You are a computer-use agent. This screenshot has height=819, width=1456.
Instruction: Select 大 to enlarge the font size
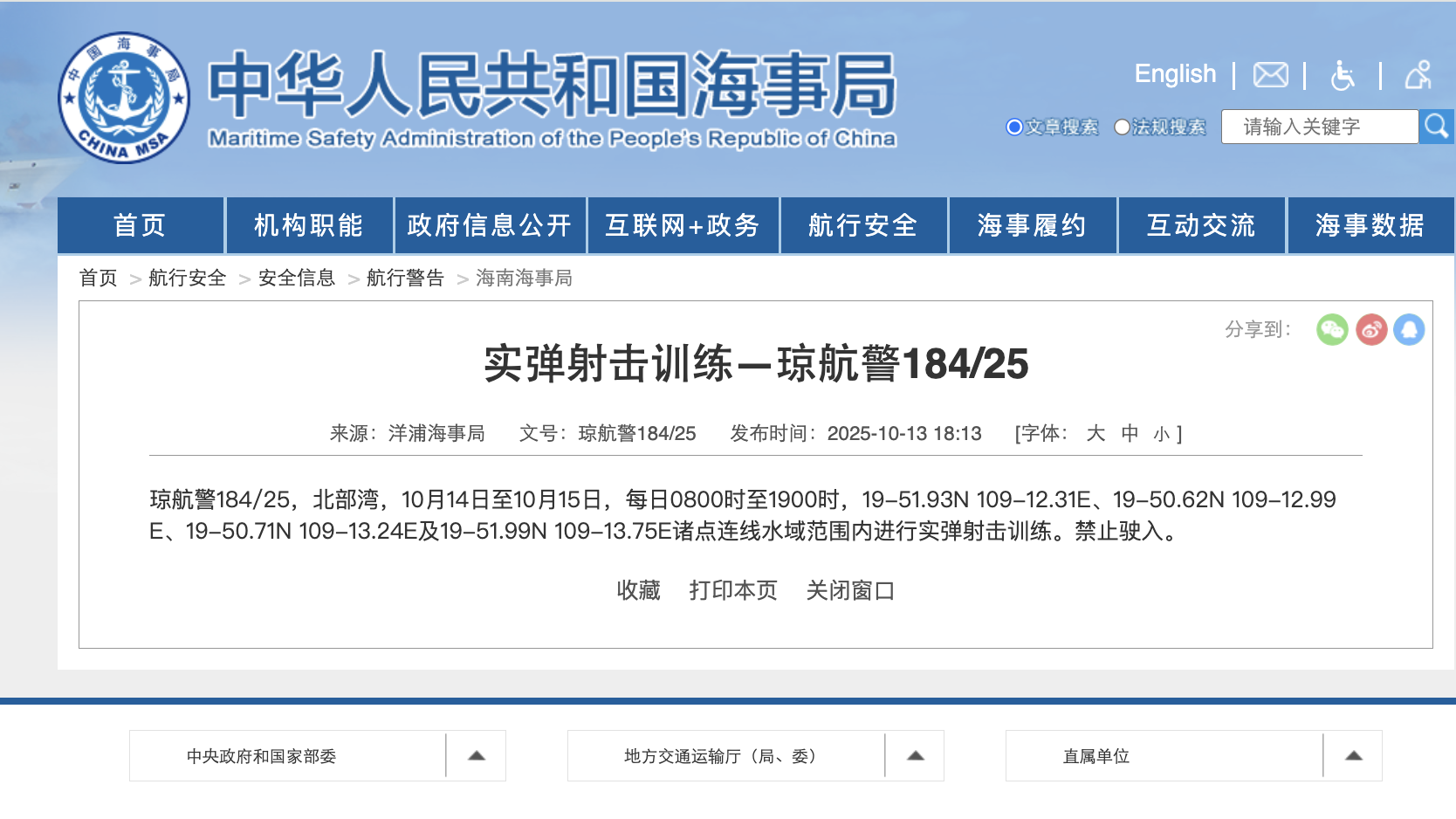(1095, 433)
